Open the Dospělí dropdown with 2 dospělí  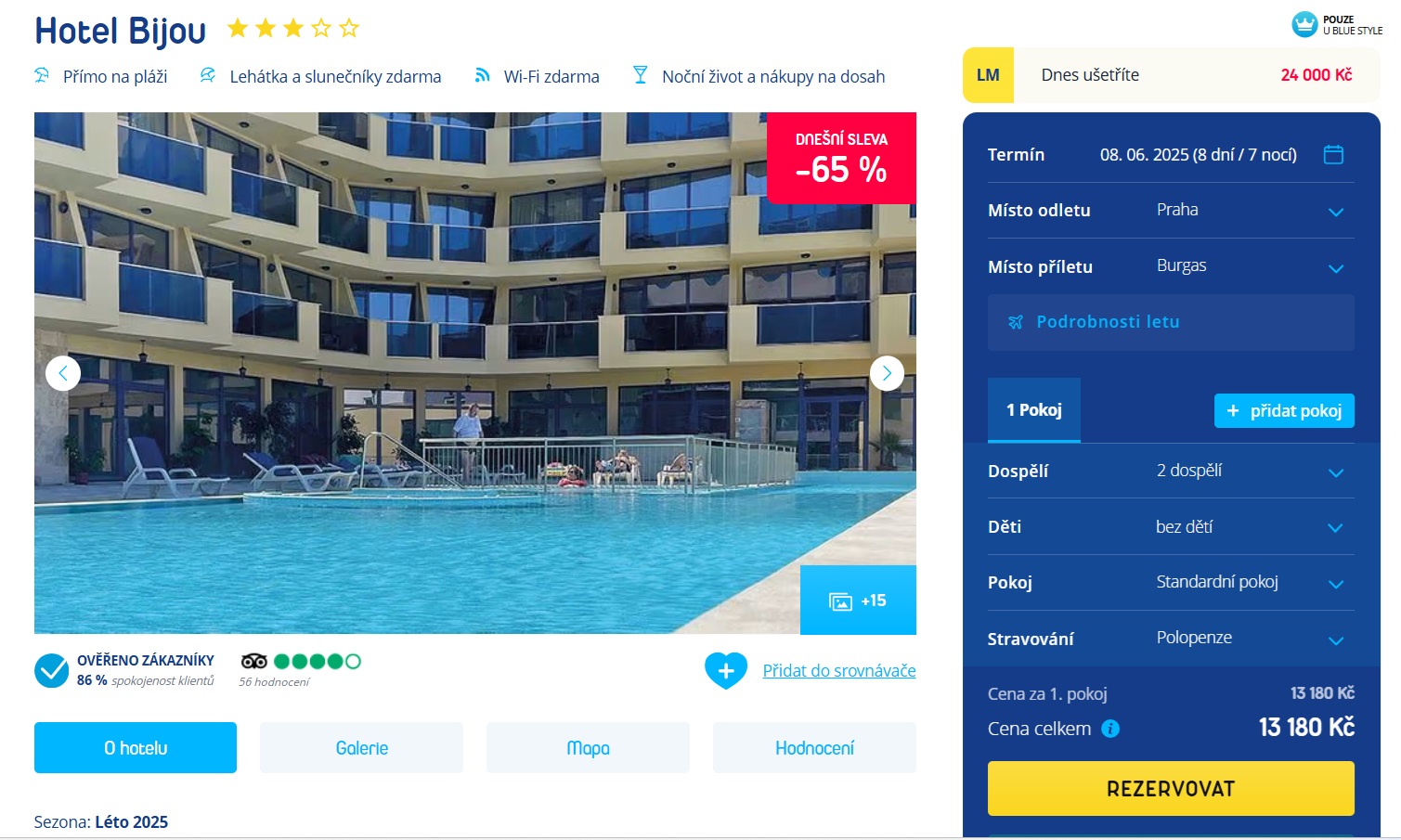point(1171,472)
